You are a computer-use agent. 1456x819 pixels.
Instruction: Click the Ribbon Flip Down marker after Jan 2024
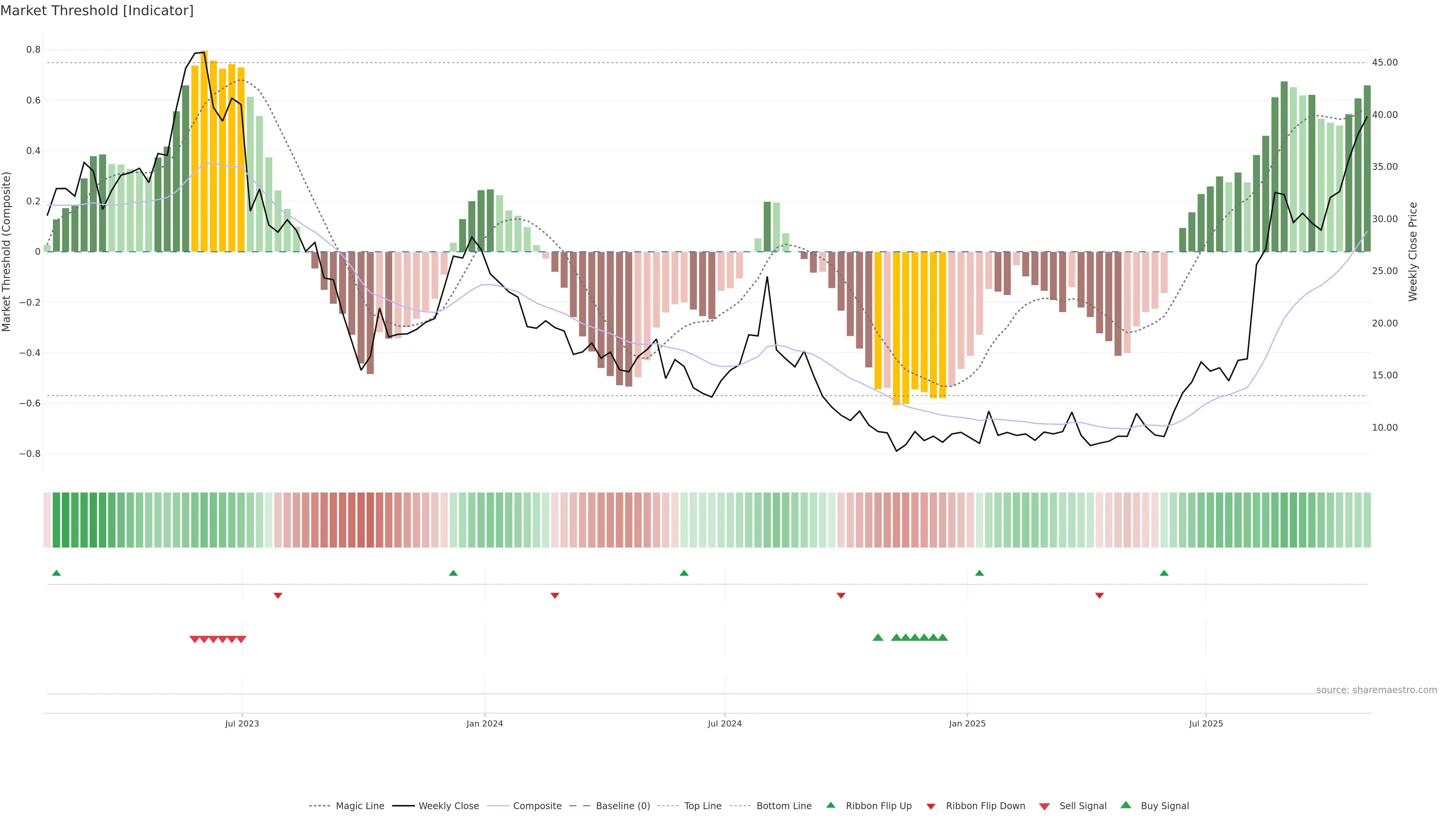point(554,595)
